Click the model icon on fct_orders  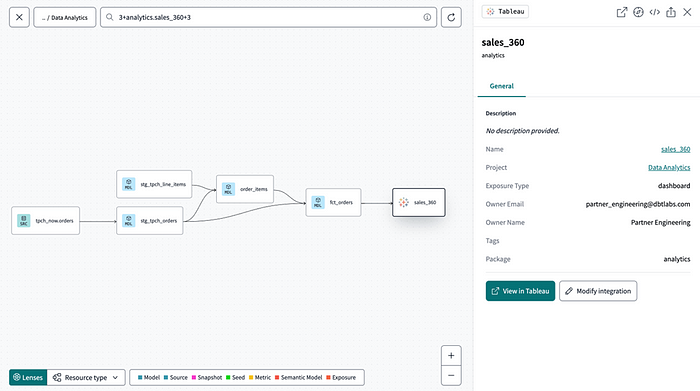tap(318, 202)
